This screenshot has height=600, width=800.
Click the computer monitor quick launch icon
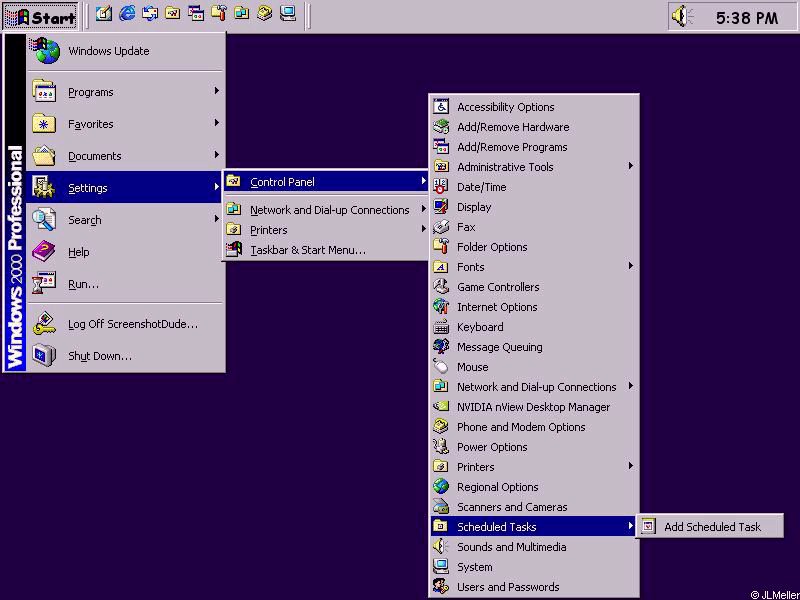coord(288,14)
